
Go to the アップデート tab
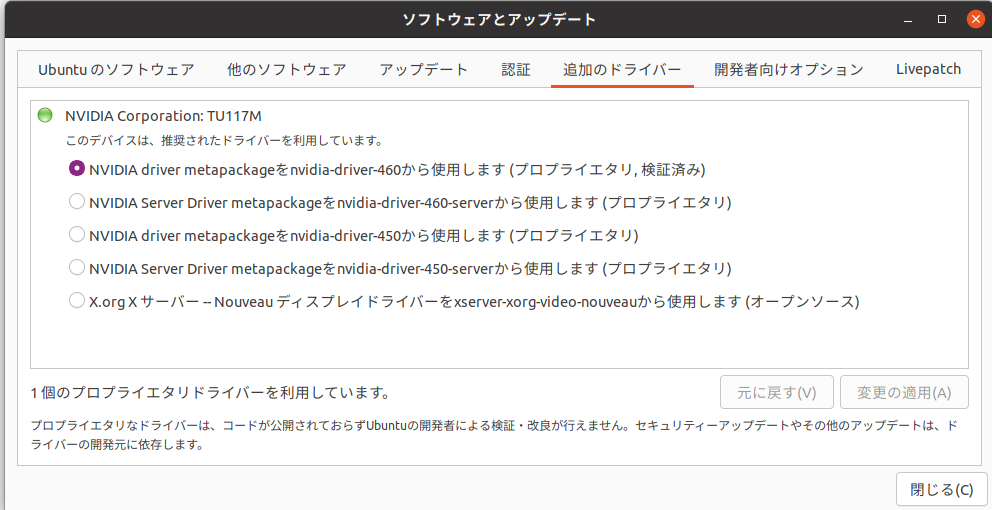423,69
